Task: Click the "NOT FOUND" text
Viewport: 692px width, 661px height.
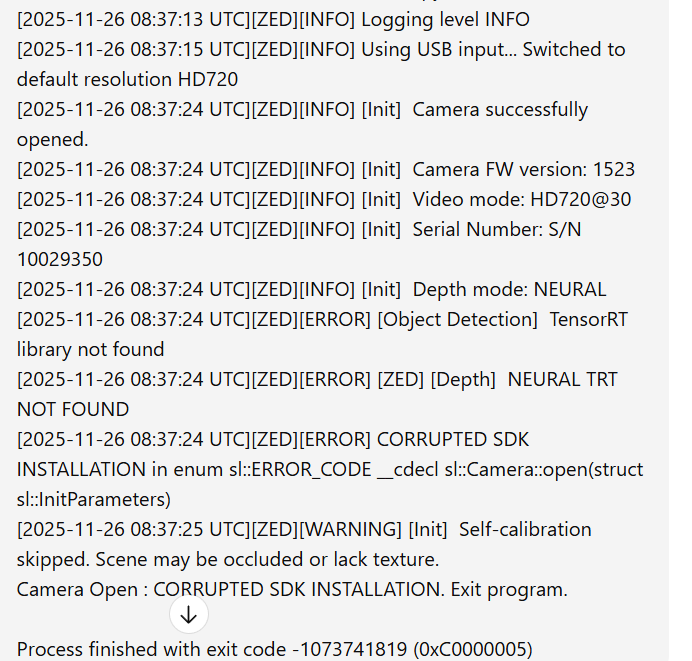Action: click(x=73, y=409)
